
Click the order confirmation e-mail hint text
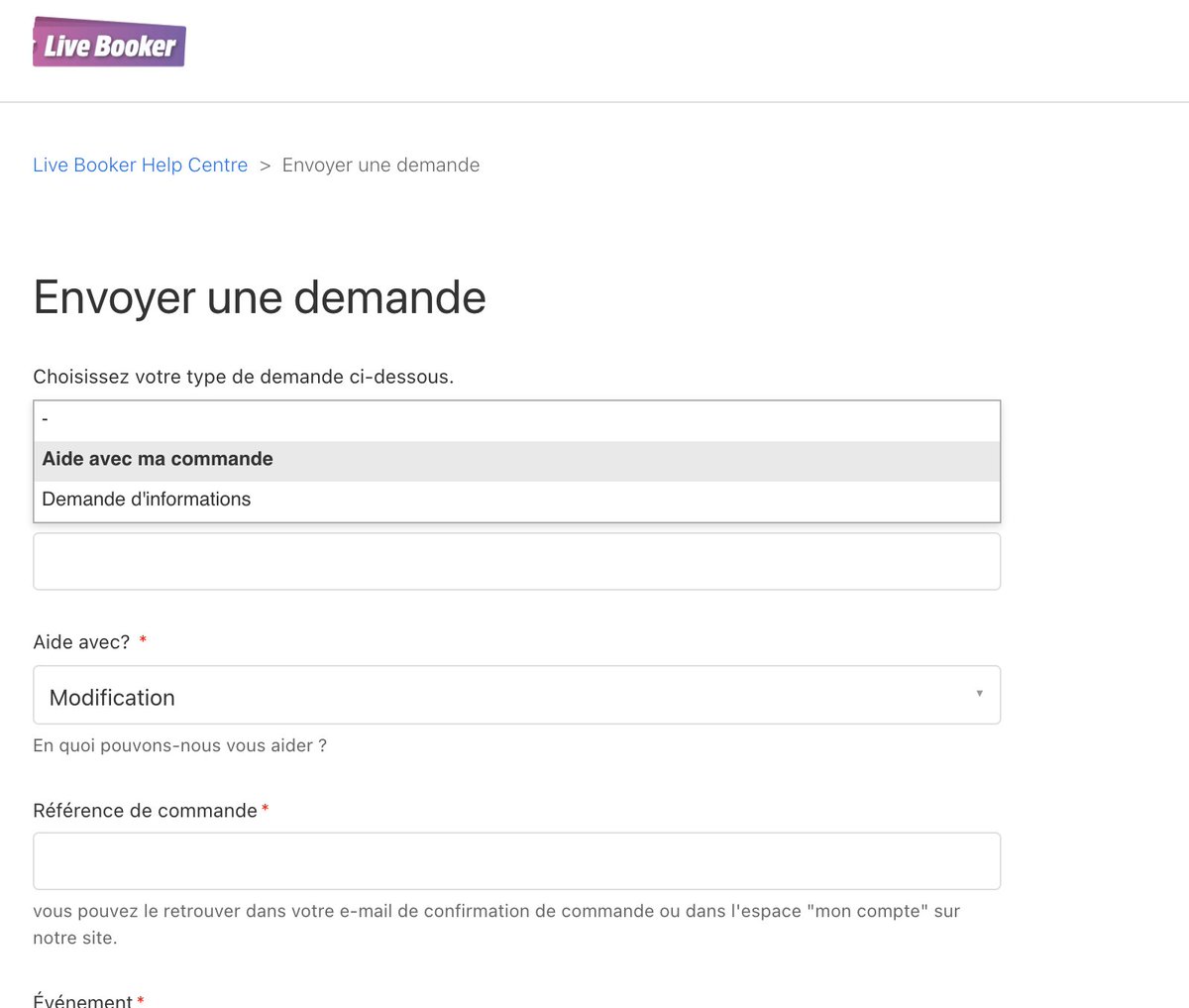496,924
